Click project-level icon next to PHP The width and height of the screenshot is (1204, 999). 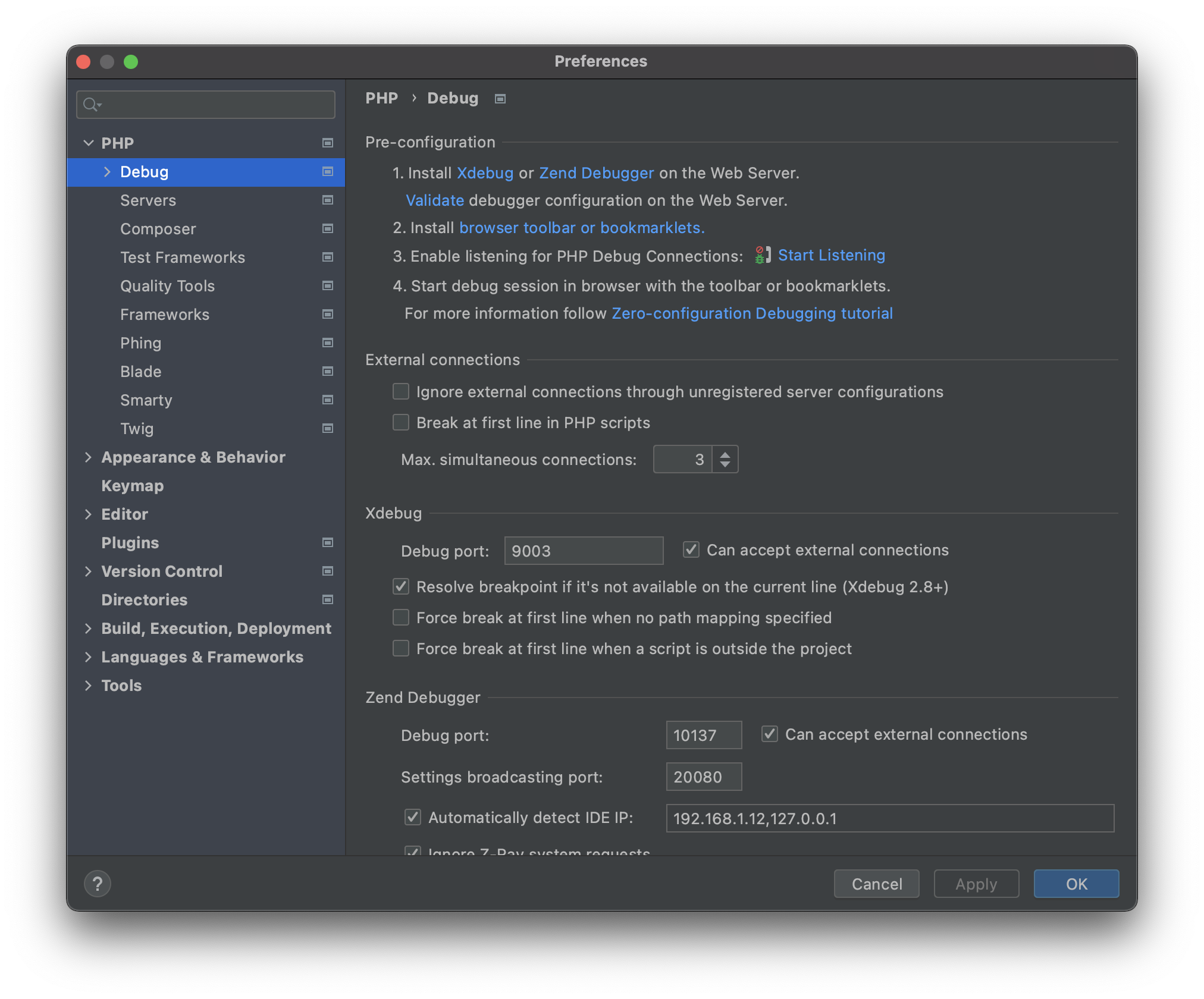[327, 143]
